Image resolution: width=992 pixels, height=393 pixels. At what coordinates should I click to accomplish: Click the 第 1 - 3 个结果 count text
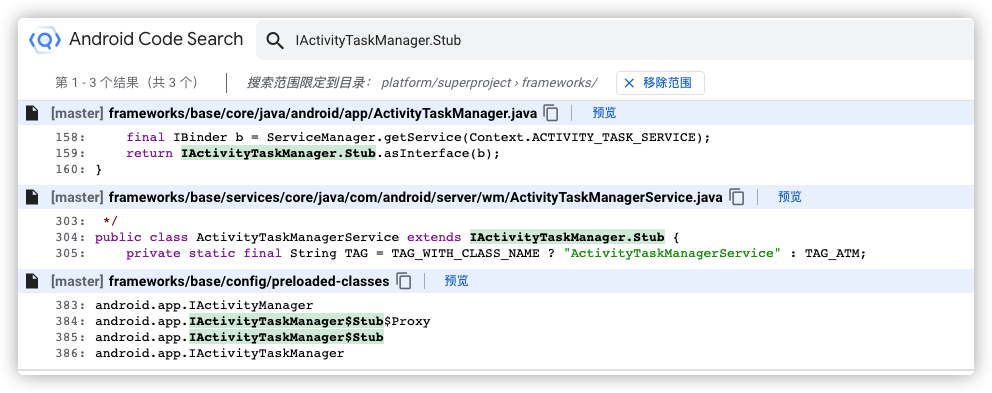[127, 83]
